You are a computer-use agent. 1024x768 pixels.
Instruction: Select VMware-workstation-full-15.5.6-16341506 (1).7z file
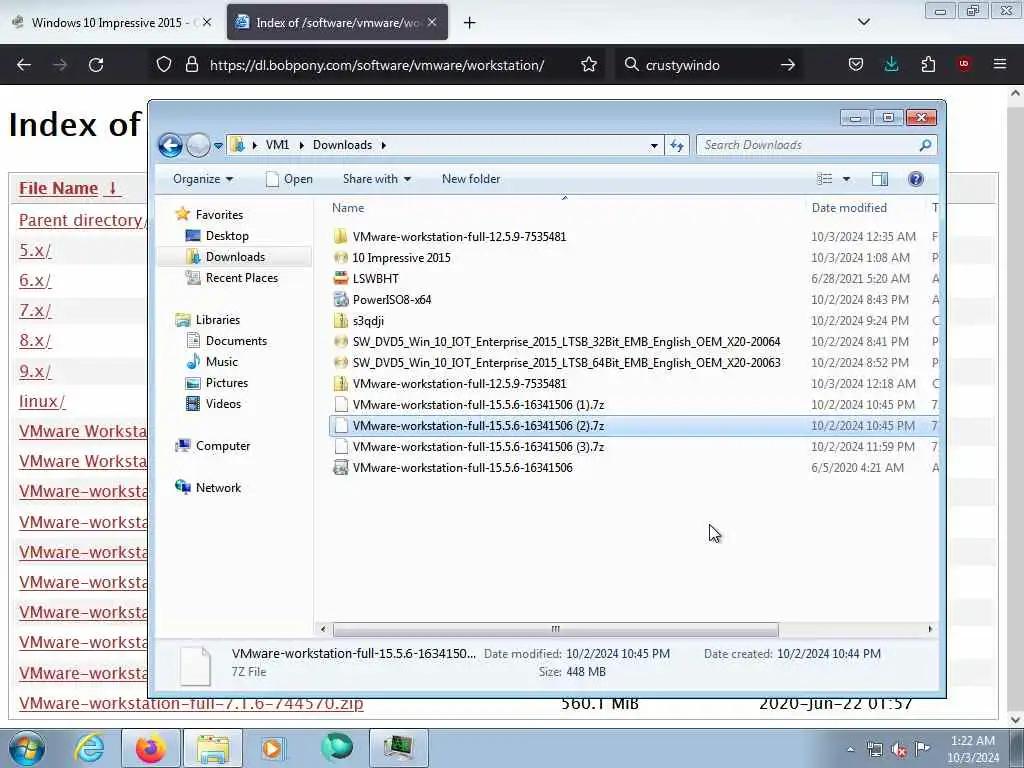pos(469,405)
